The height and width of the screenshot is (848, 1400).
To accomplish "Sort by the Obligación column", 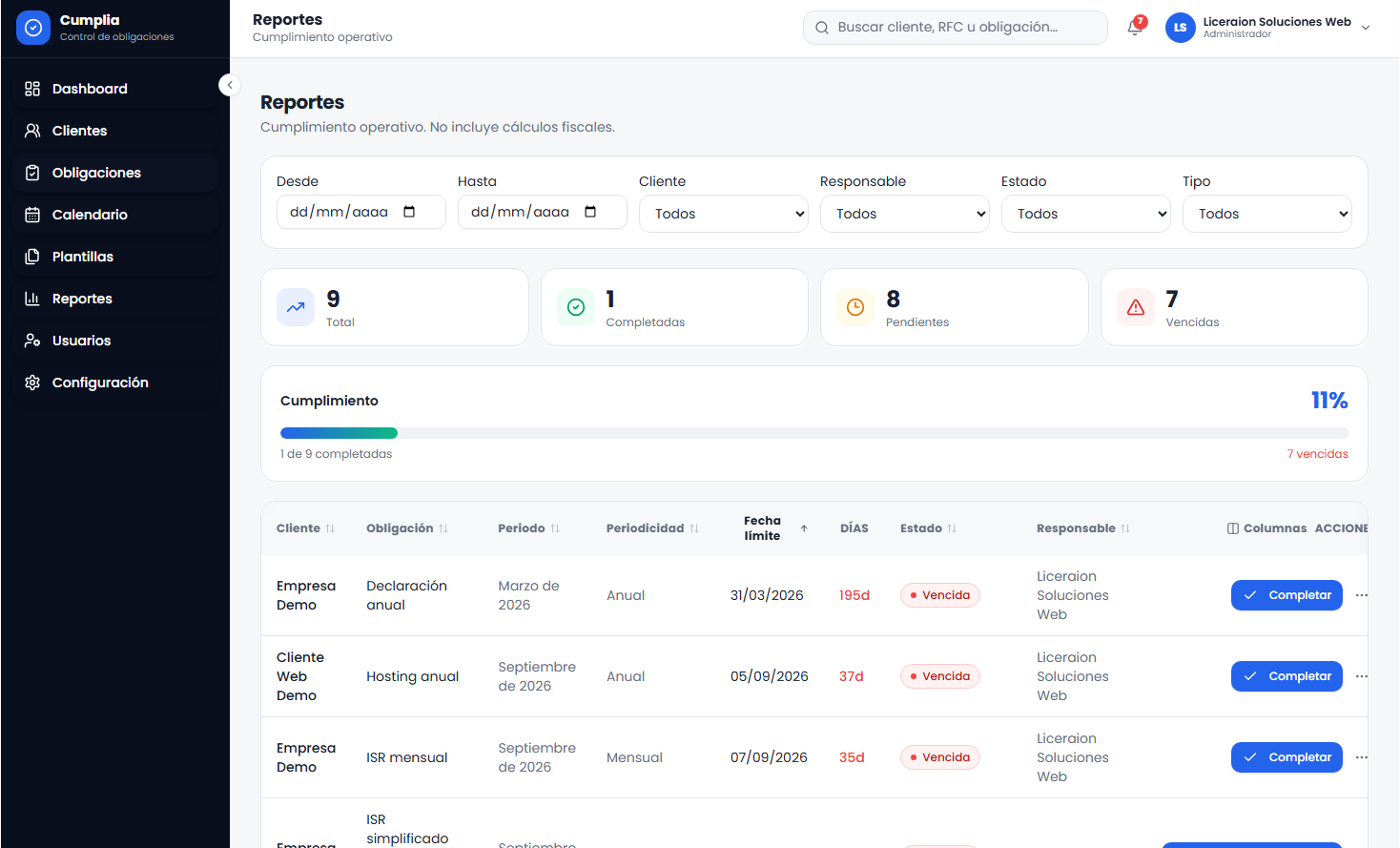I will [407, 528].
